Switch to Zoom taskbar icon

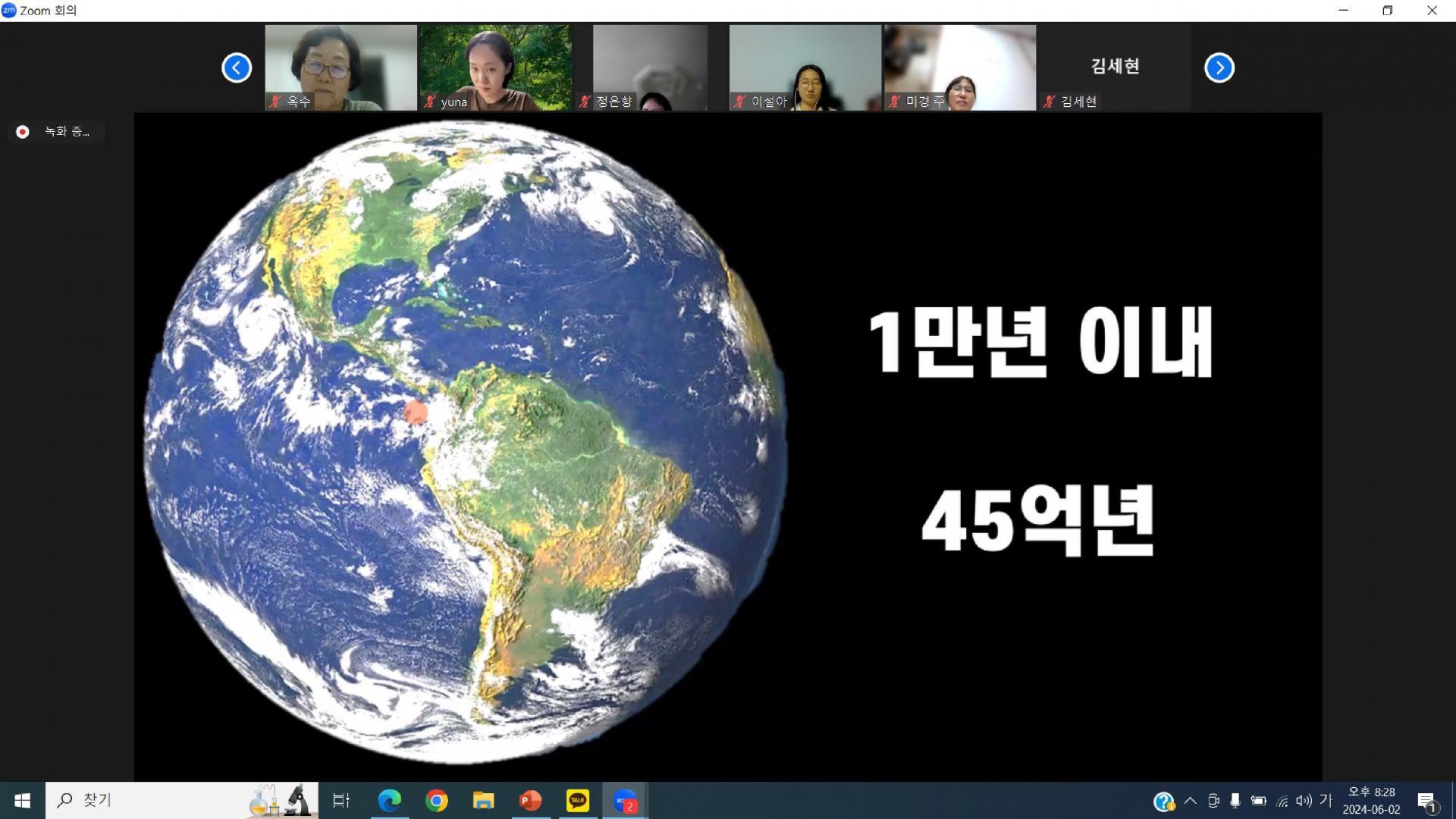[625, 800]
